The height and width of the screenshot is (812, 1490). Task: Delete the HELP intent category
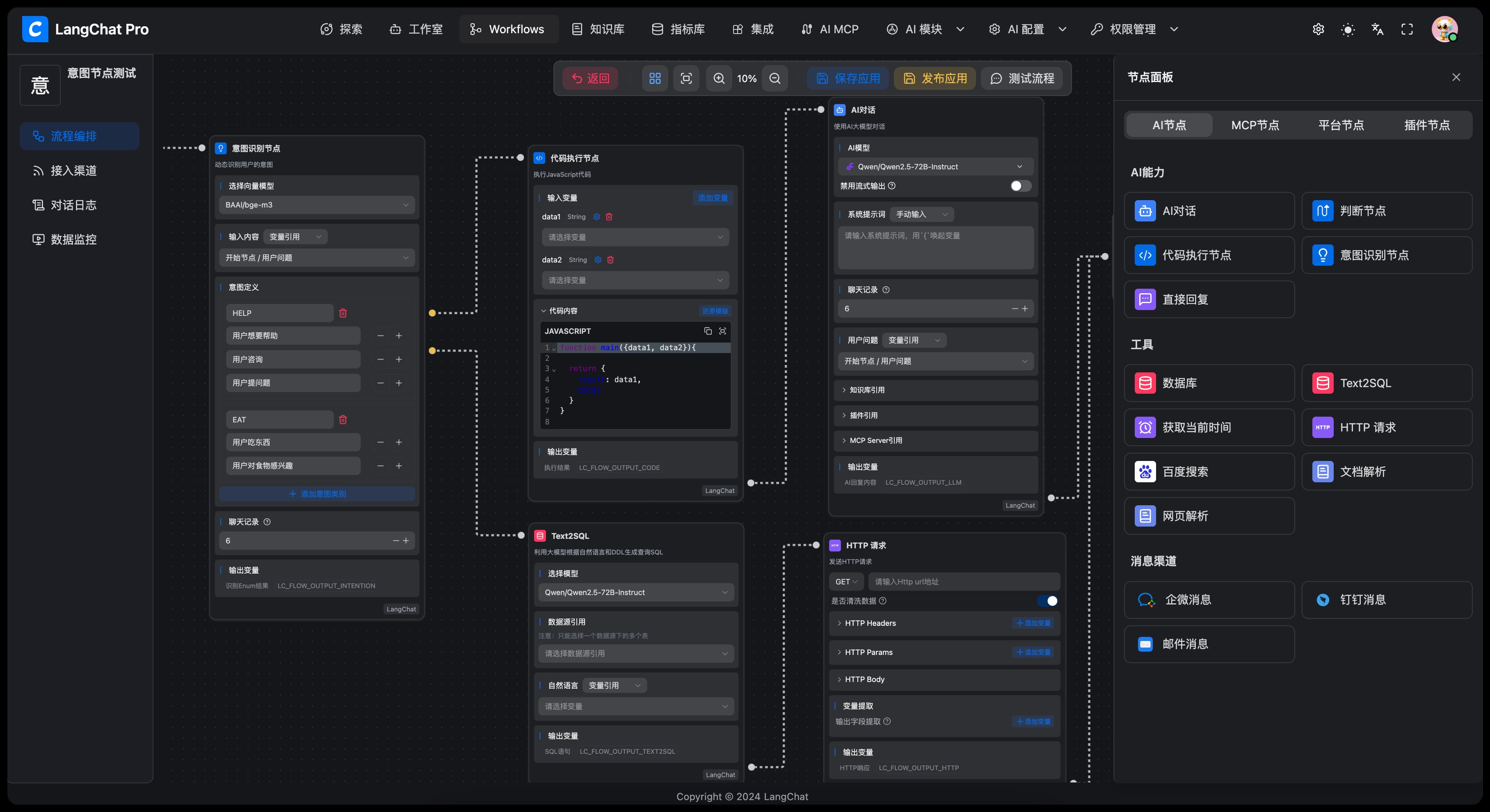tap(343, 313)
